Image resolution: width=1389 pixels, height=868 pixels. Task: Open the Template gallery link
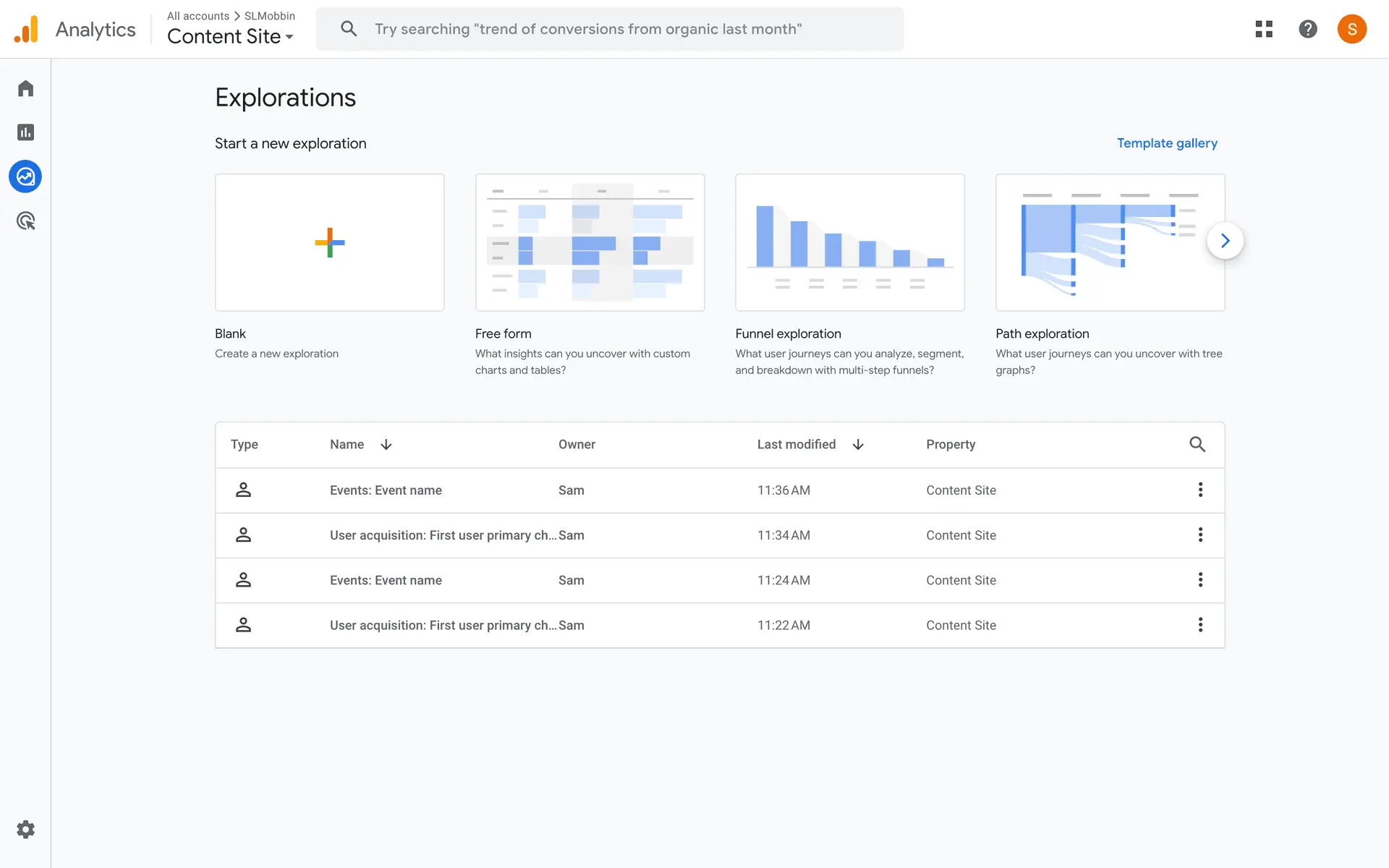[1166, 143]
